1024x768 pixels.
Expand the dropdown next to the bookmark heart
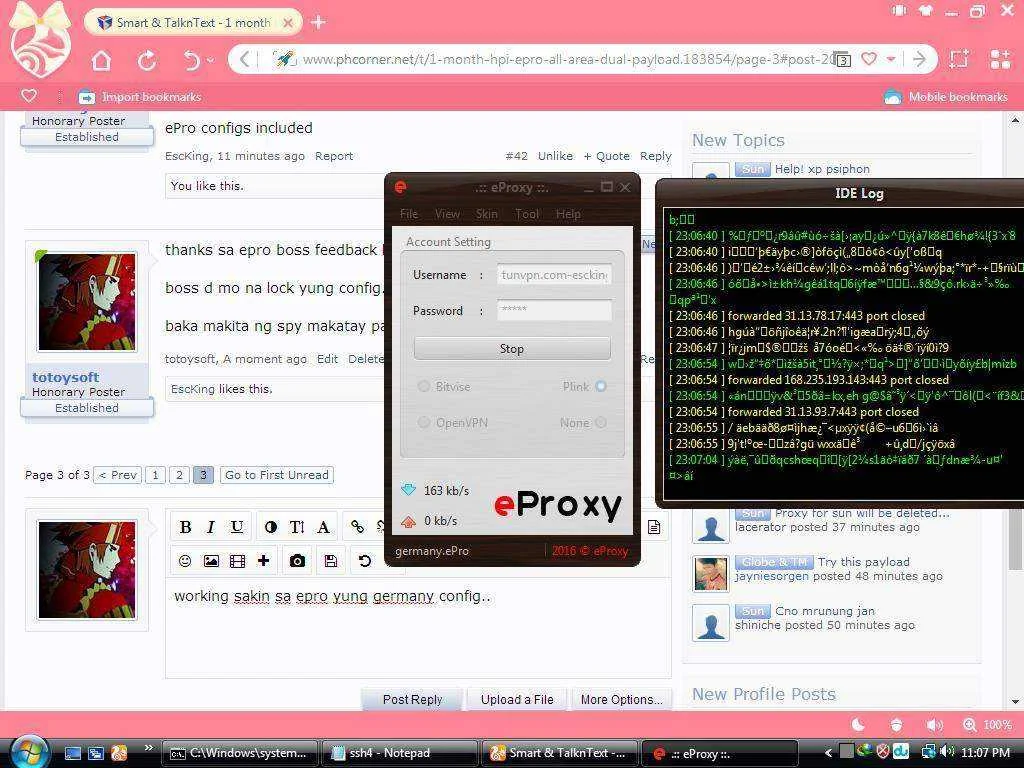(x=891, y=59)
